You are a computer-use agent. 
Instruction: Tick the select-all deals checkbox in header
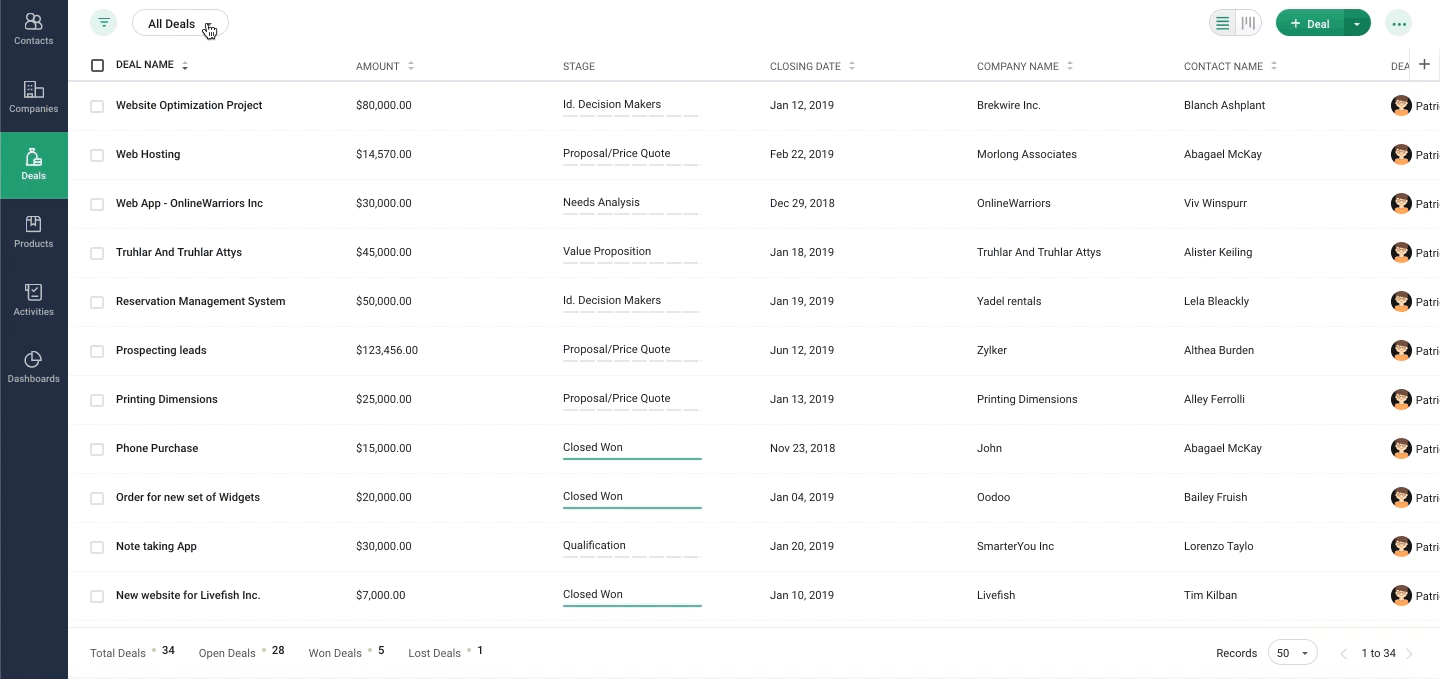97,65
